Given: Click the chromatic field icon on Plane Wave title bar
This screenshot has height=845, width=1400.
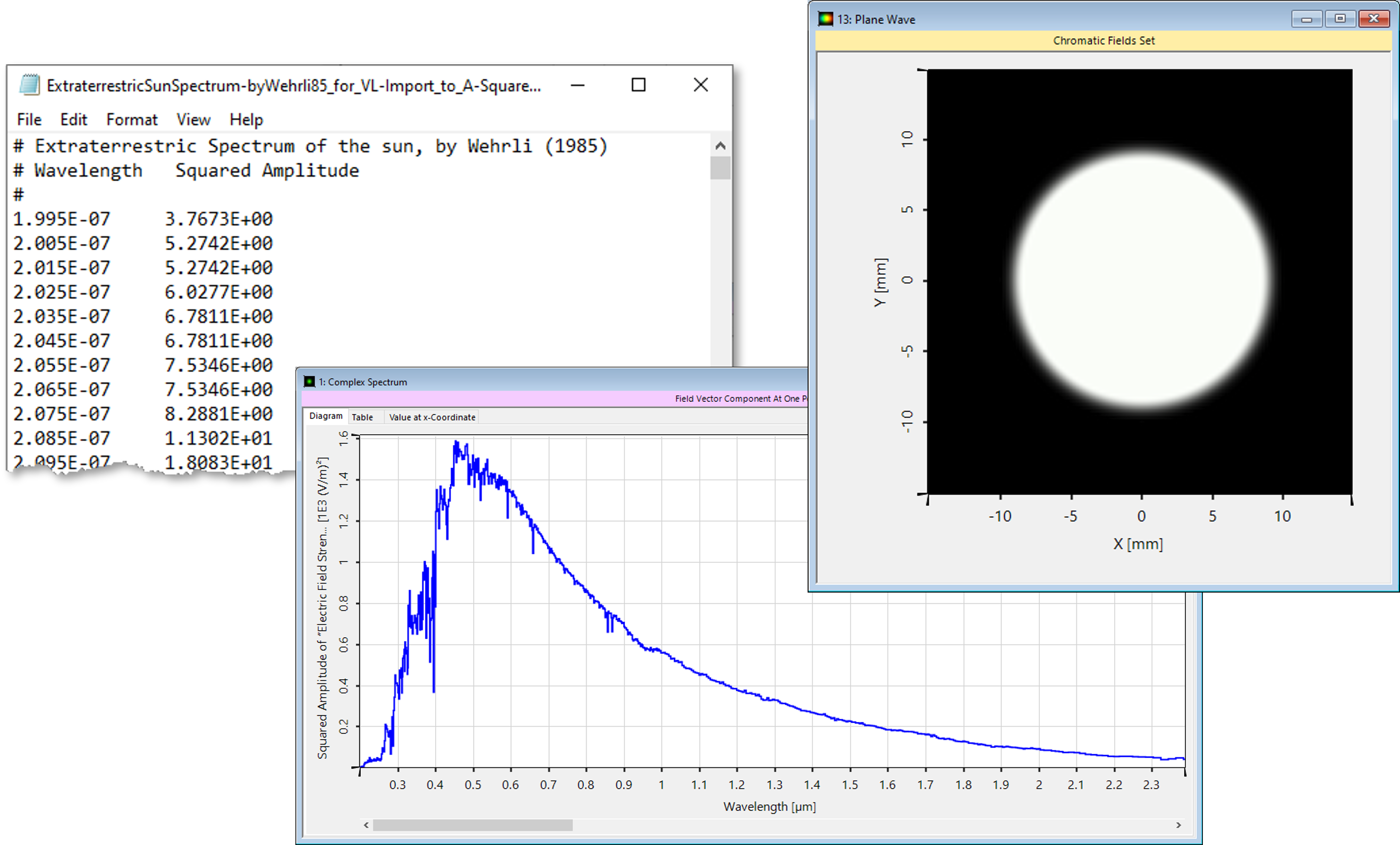Looking at the screenshot, I should (826, 18).
